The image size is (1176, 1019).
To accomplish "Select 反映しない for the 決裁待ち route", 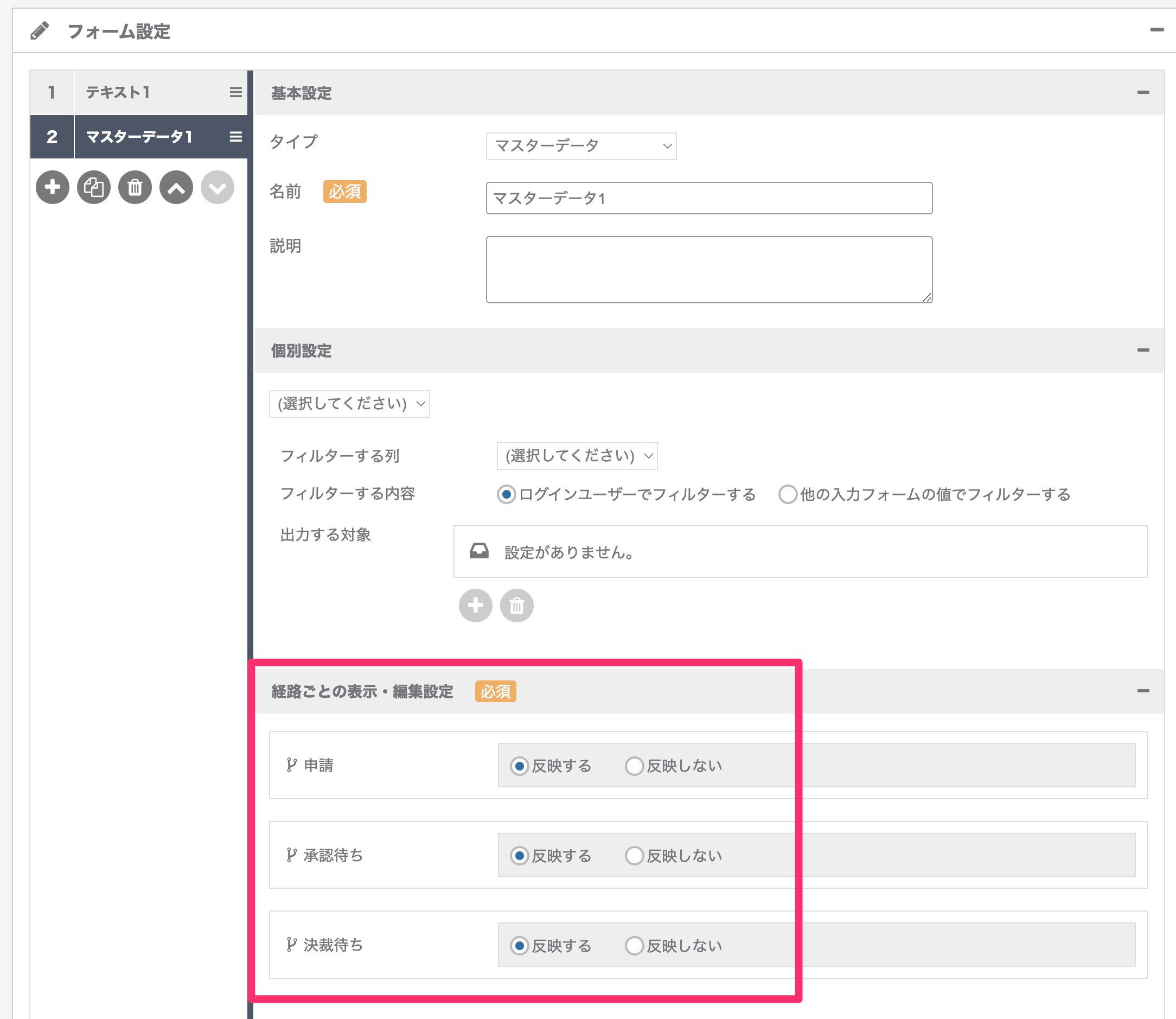I will (634, 946).
